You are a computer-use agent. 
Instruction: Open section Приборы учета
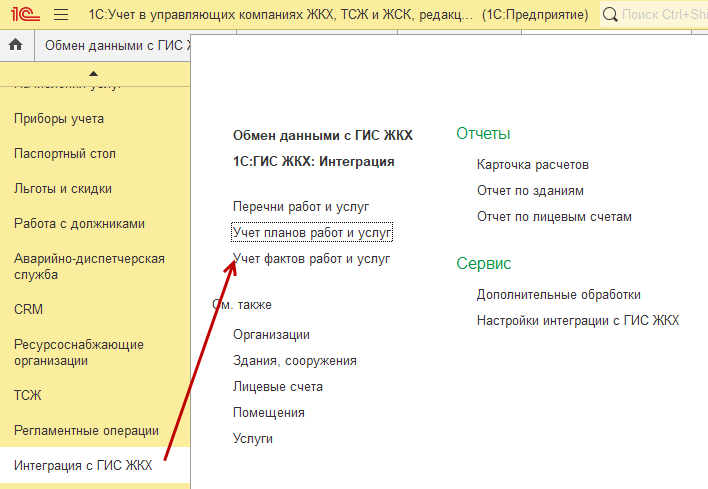pos(59,119)
